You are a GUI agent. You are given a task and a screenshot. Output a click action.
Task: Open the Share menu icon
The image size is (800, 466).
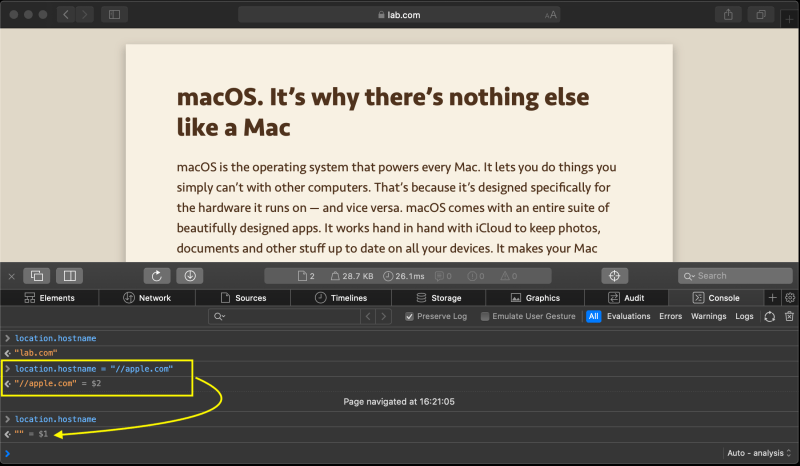[x=728, y=14]
